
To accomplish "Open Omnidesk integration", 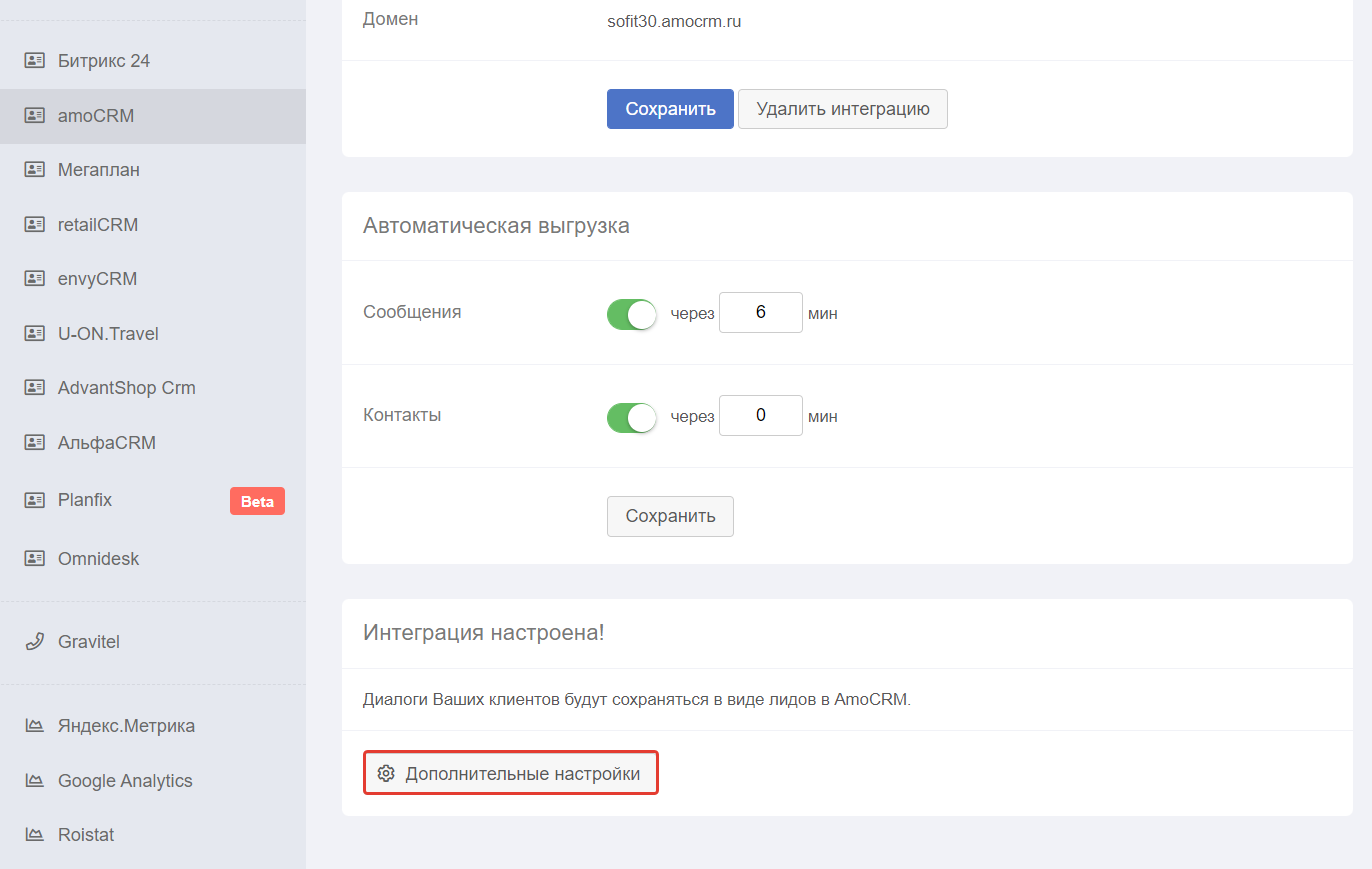I will pyautogui.click(x=153, y=559).
